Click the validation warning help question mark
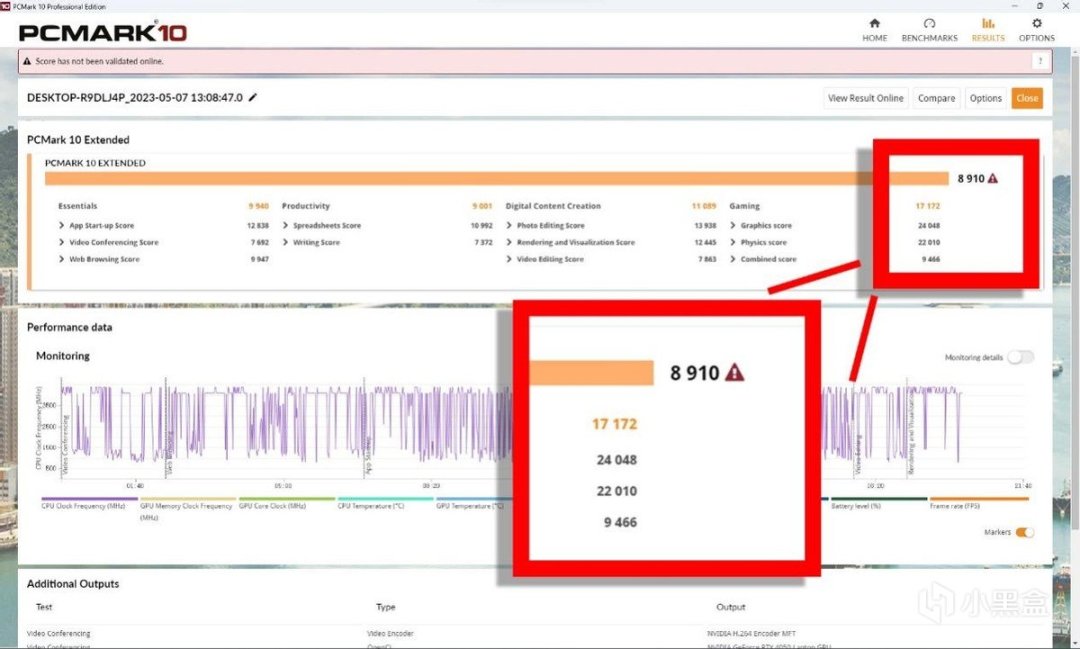 1040,61
